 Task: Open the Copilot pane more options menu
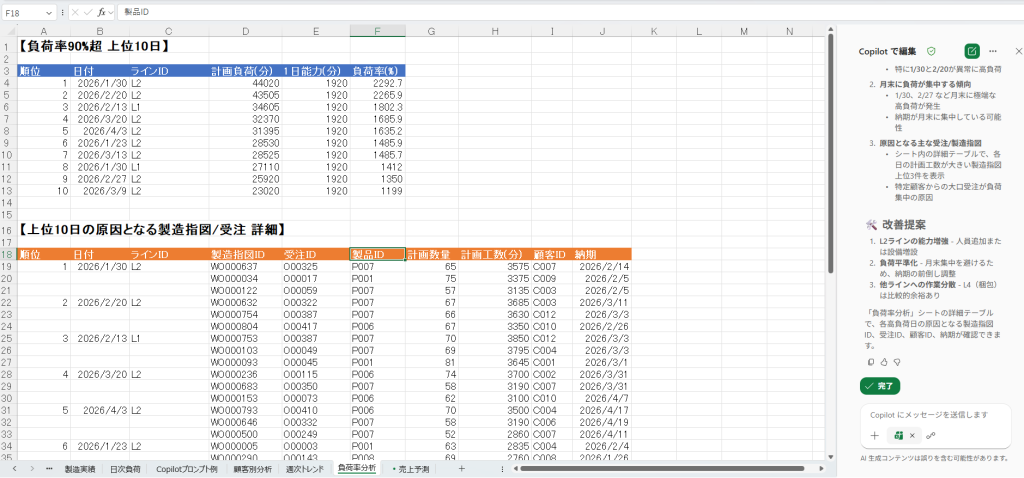(993, 51)
